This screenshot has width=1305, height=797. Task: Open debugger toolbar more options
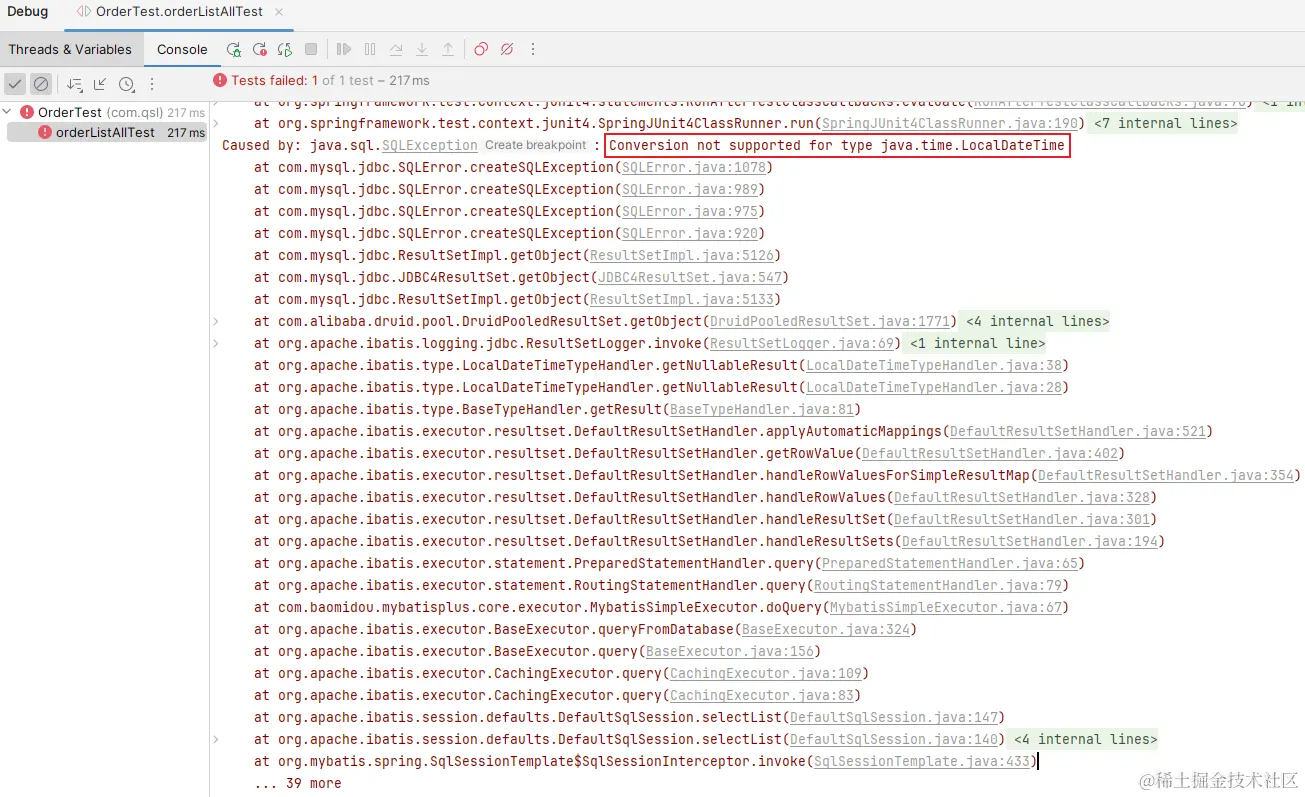point(533,49)
